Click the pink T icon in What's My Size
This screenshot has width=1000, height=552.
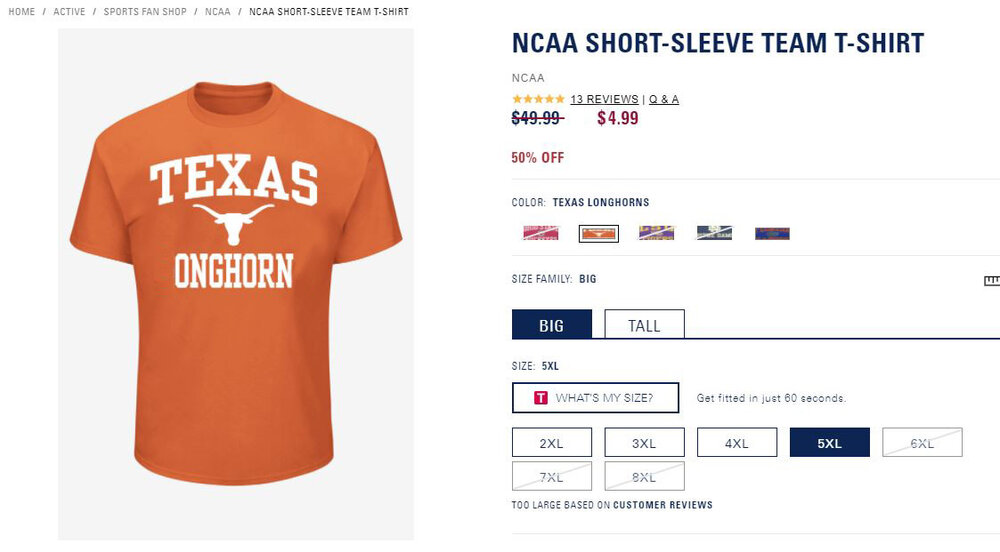click(541, 398)
